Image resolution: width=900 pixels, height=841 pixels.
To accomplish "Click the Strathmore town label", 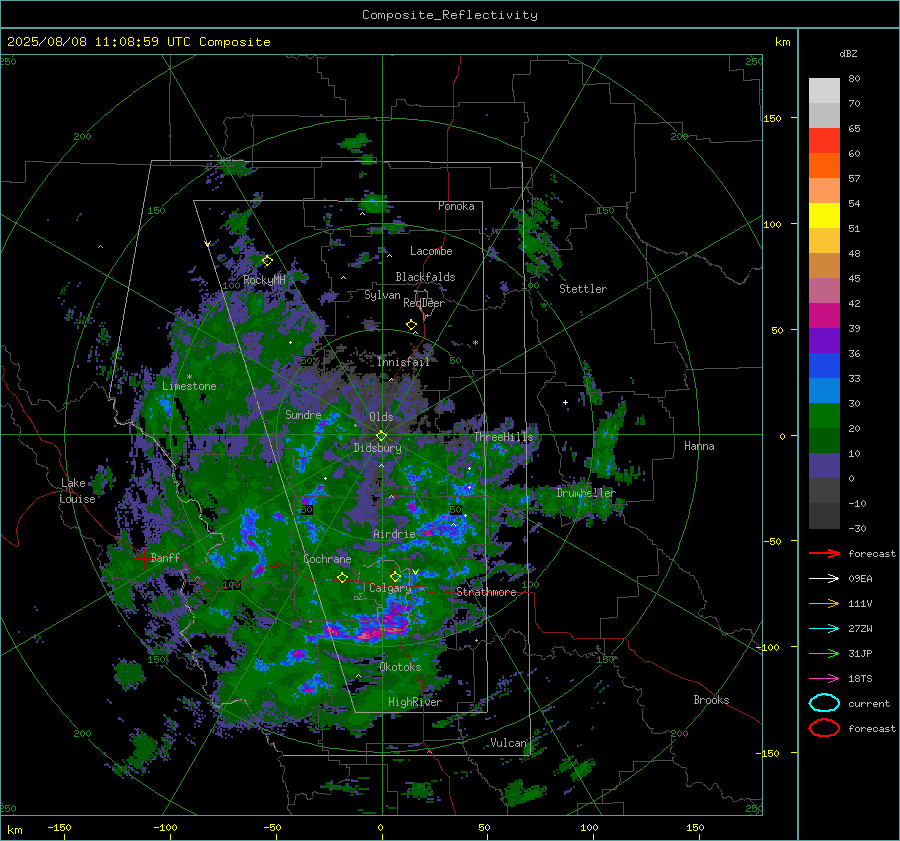I will [486, 592].
